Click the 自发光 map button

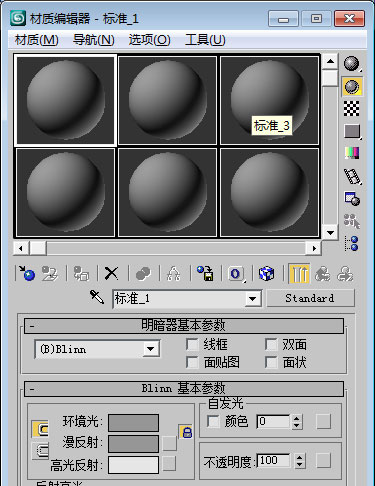(323, 422)
